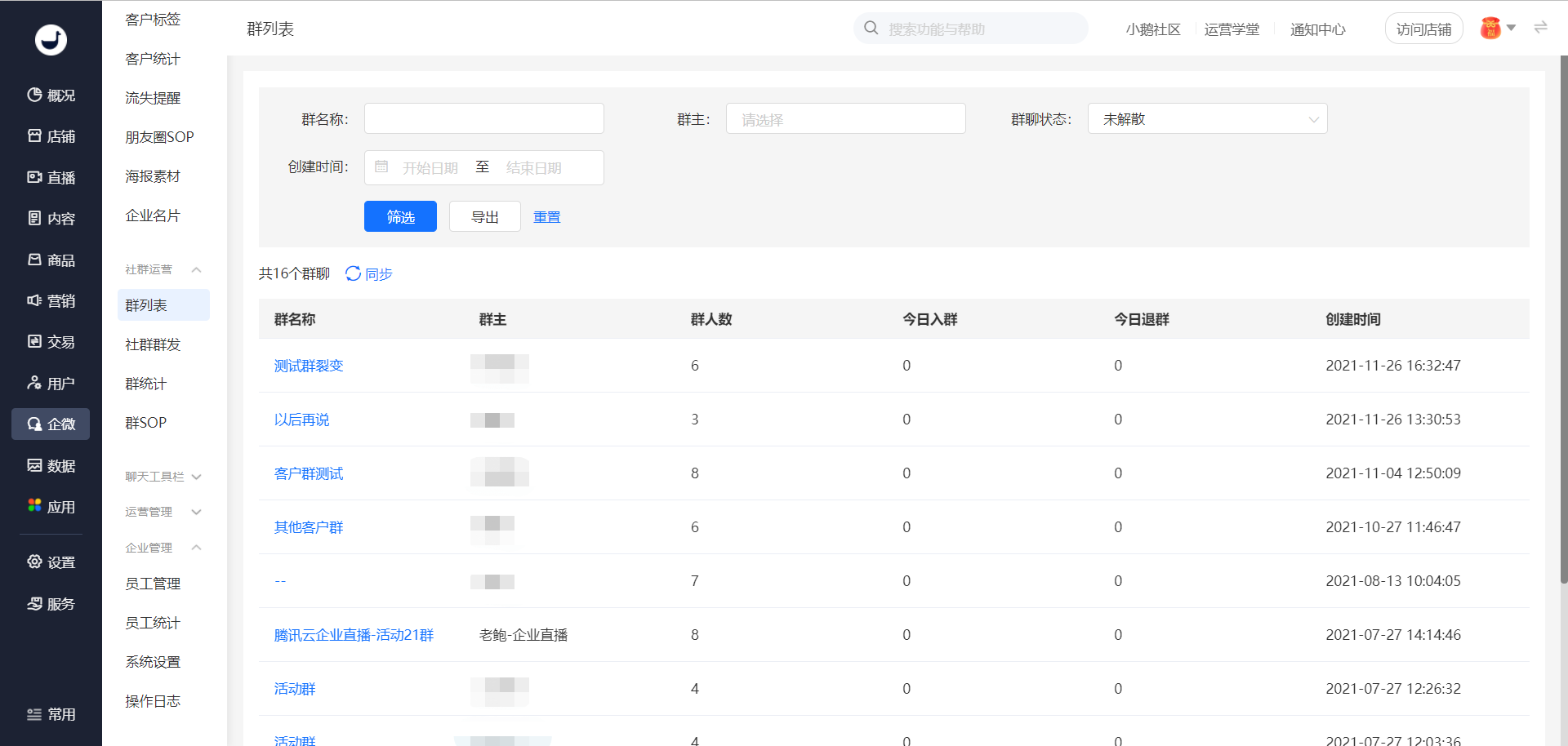
Task: Click the vertical page scrollbar
Action: [x=1563, y=318]
